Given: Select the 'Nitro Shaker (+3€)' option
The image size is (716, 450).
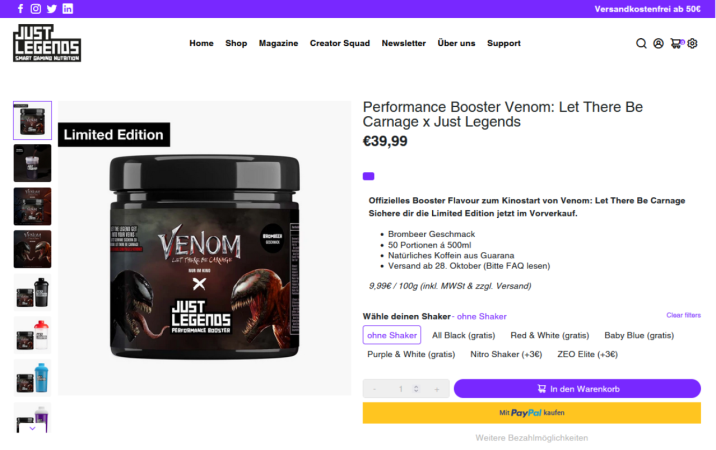Looking at the screenshot, I should coord(506,355).
